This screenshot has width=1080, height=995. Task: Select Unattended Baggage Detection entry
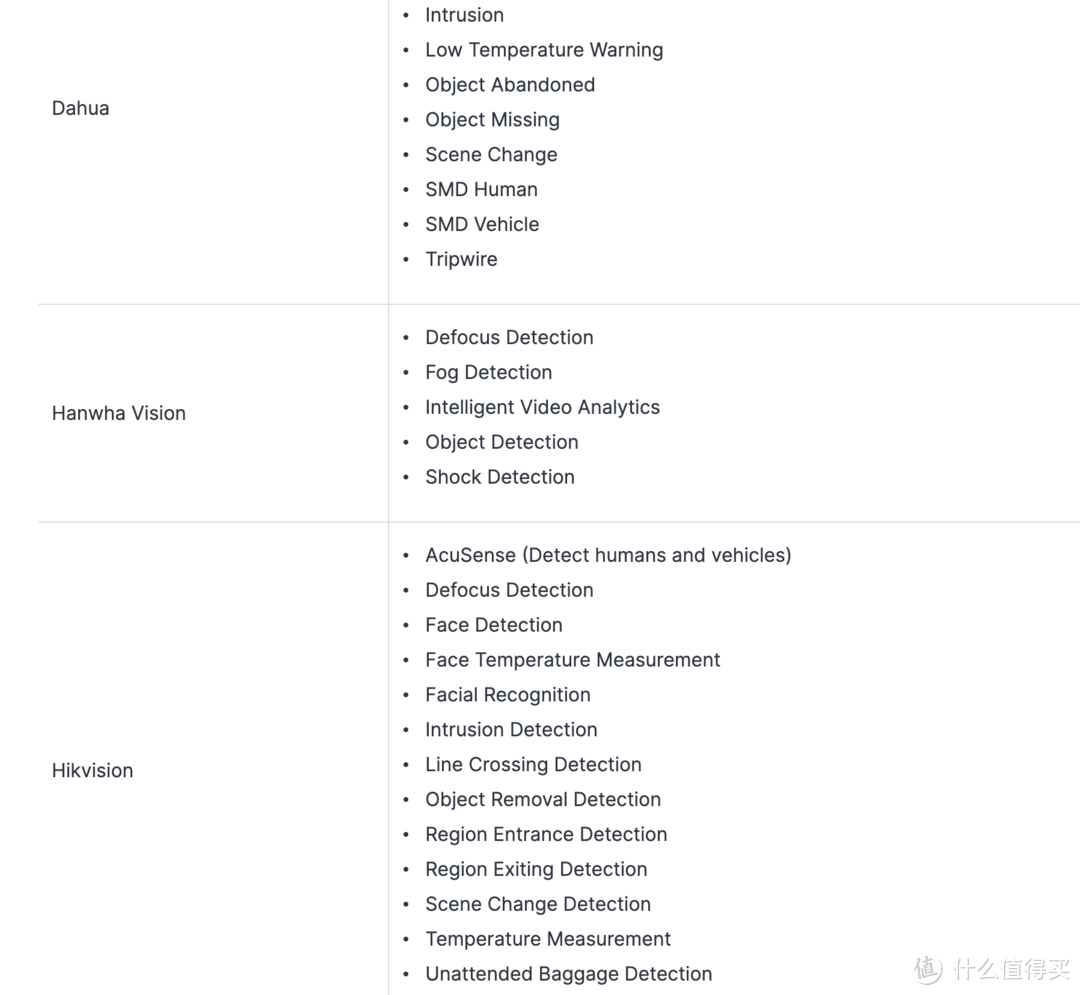(568, 974)
